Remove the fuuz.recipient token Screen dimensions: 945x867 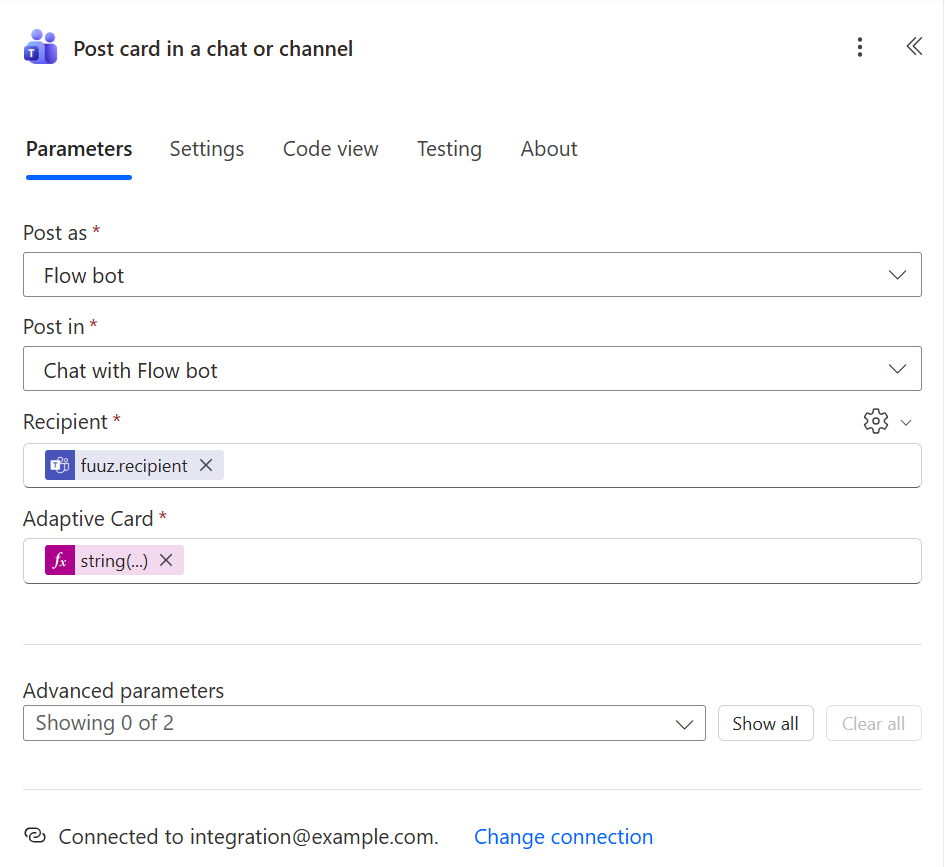[x=206, y=465]
